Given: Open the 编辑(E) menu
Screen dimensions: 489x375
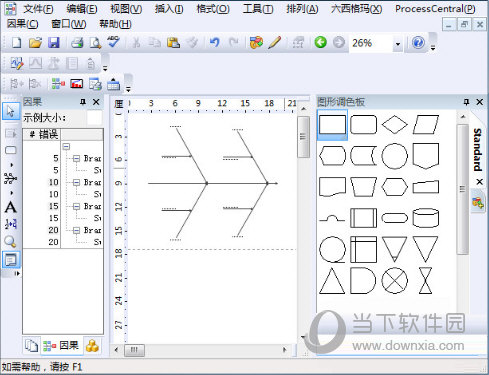Looking at the screenshot, I should [x=82, y=9].
